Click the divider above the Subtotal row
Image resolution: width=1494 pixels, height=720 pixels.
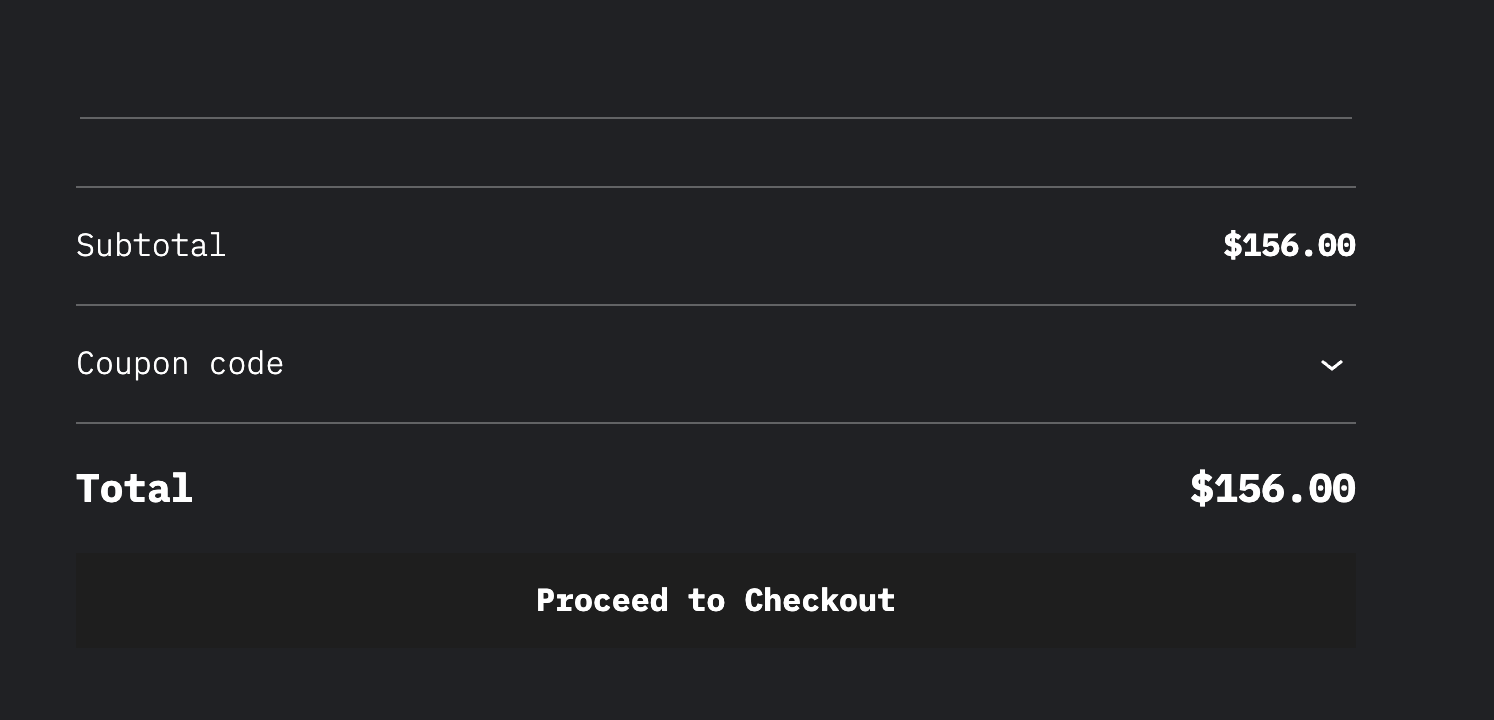pos(715,186)
